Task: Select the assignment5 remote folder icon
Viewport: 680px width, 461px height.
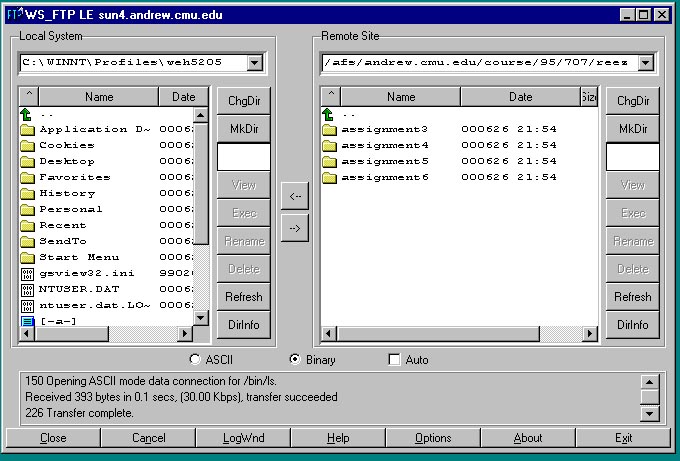Action: 330,161
